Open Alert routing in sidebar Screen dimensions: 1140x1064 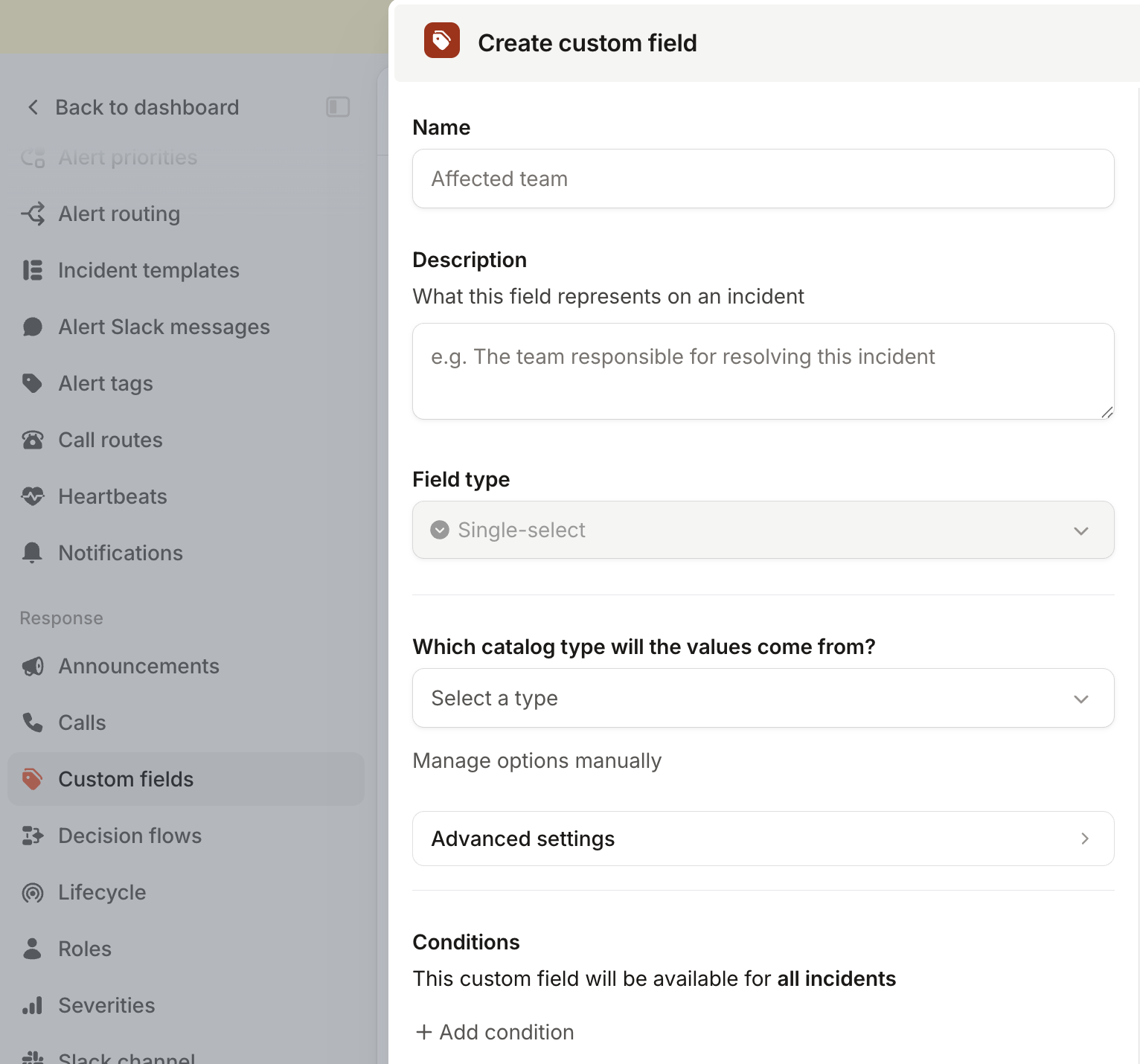pos(186,214)
